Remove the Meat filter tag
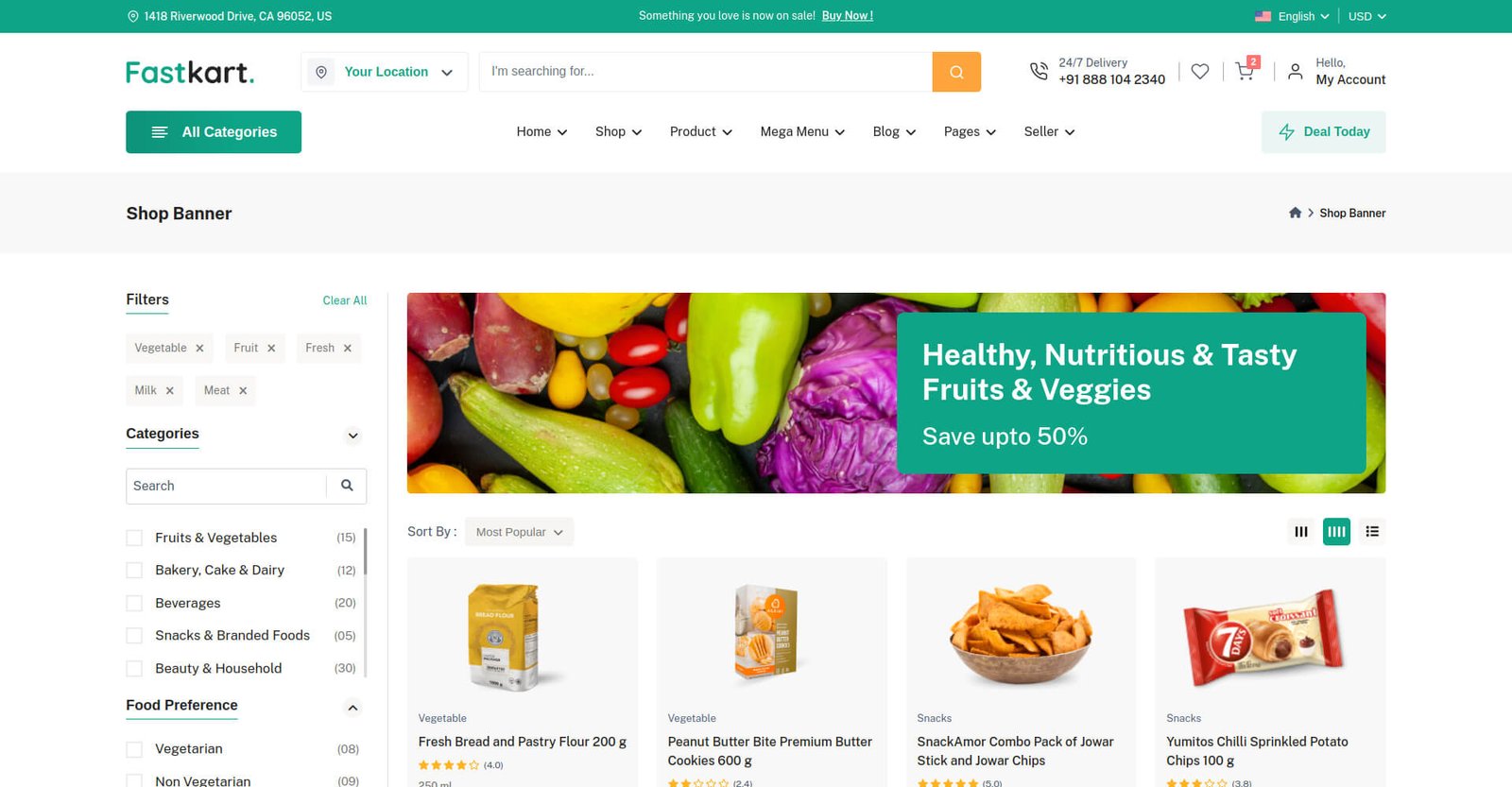The width and height of the screenshot is (1512, 787). (243, 391)
